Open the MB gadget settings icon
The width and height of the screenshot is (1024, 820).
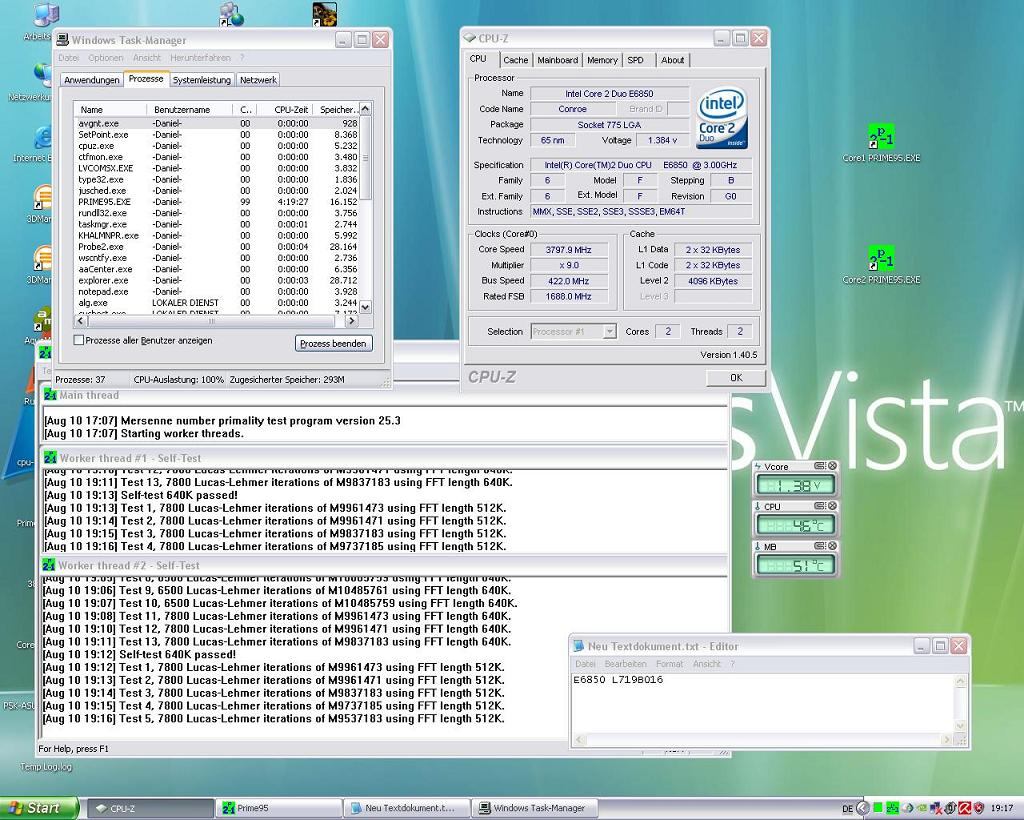click(x=820, y=546)
